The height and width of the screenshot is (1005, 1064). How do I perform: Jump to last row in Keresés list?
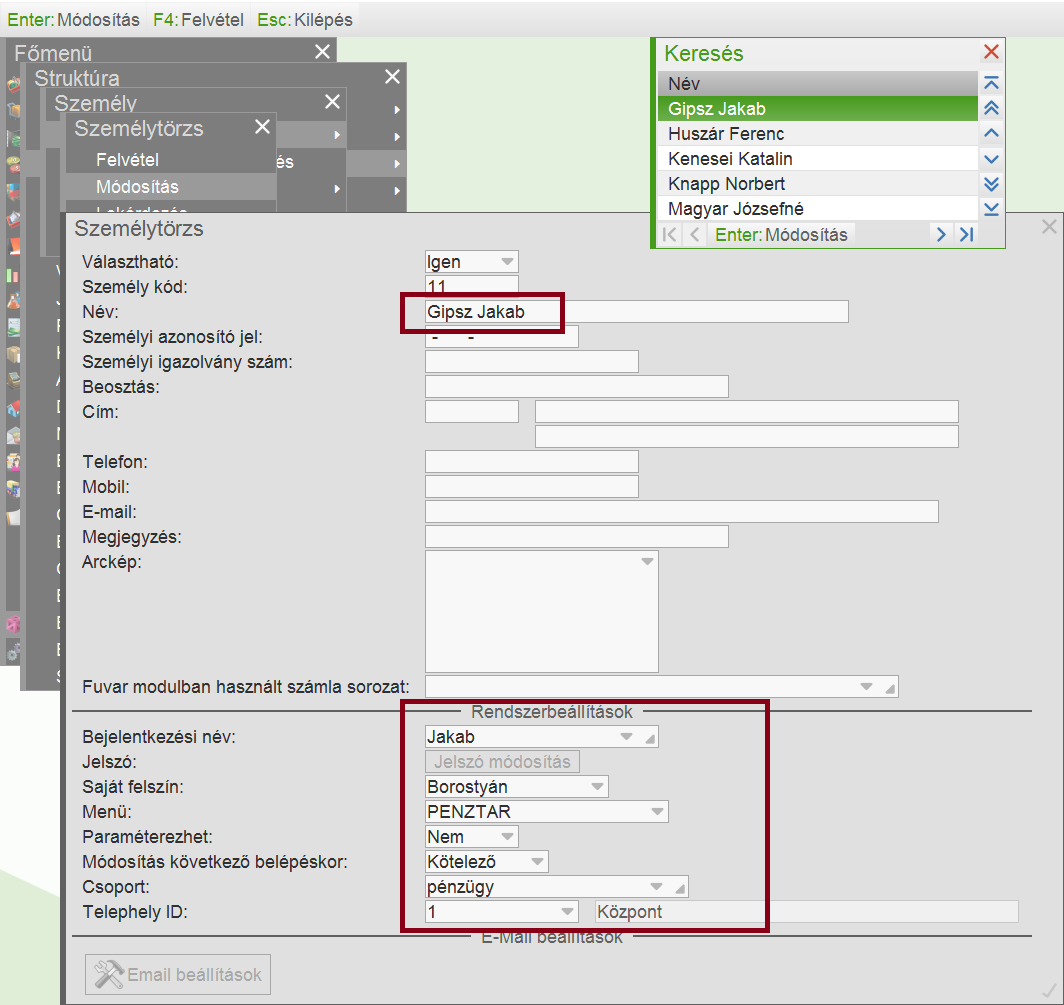pos(991,209)
